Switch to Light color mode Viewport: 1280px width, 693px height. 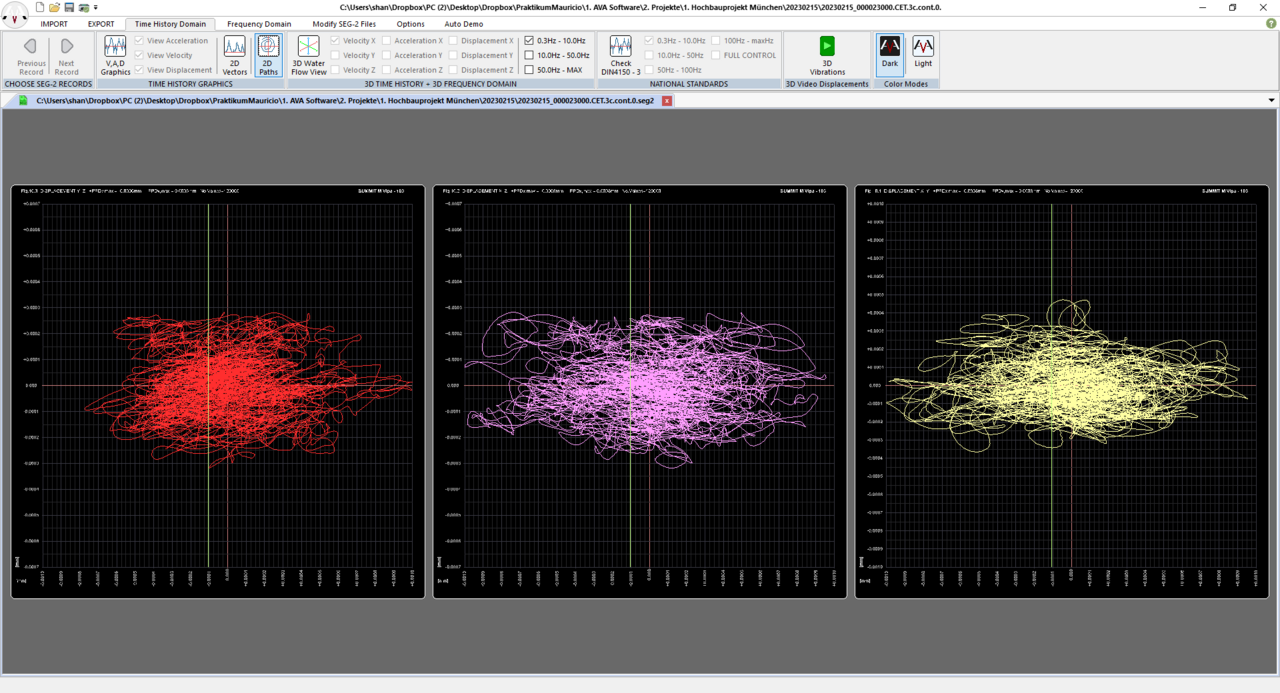point(923,52)
